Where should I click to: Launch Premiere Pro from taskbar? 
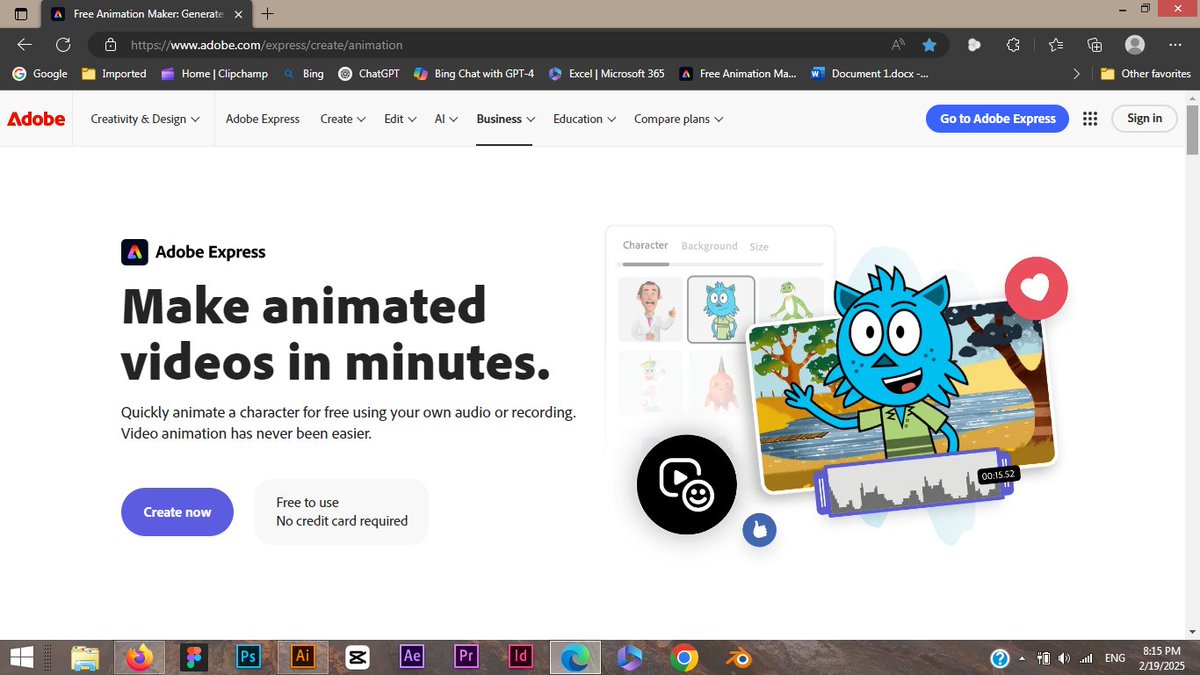[466, 657]
